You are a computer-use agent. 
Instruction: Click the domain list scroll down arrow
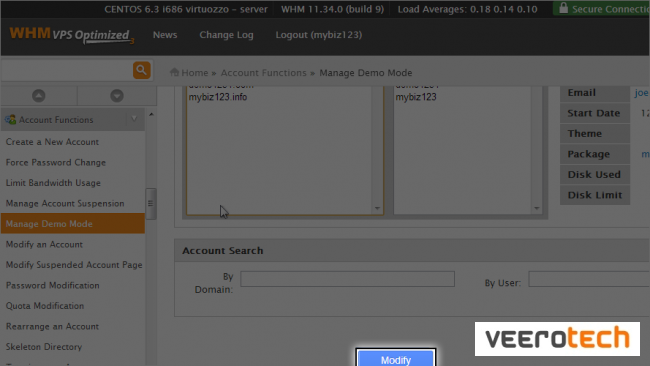click(x=377, y=208)
